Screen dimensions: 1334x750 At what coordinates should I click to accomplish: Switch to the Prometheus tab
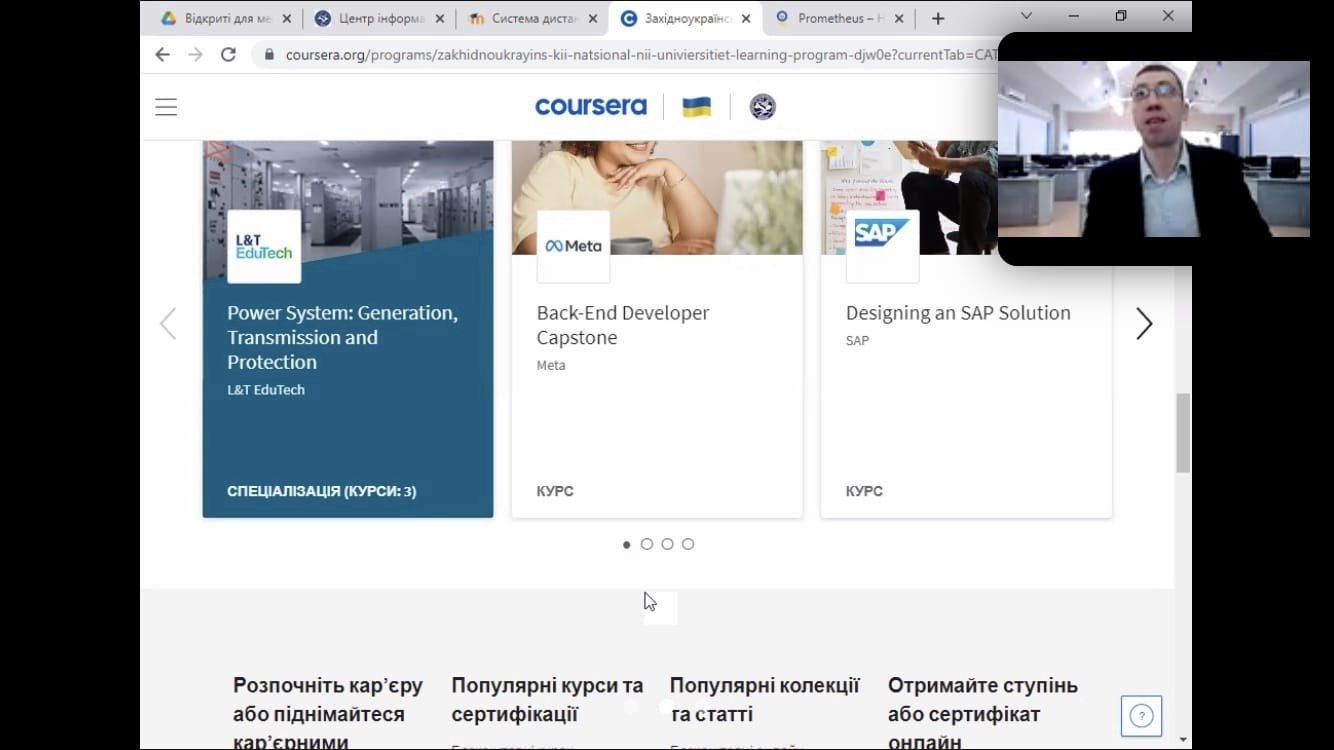[x=839, y=18]
